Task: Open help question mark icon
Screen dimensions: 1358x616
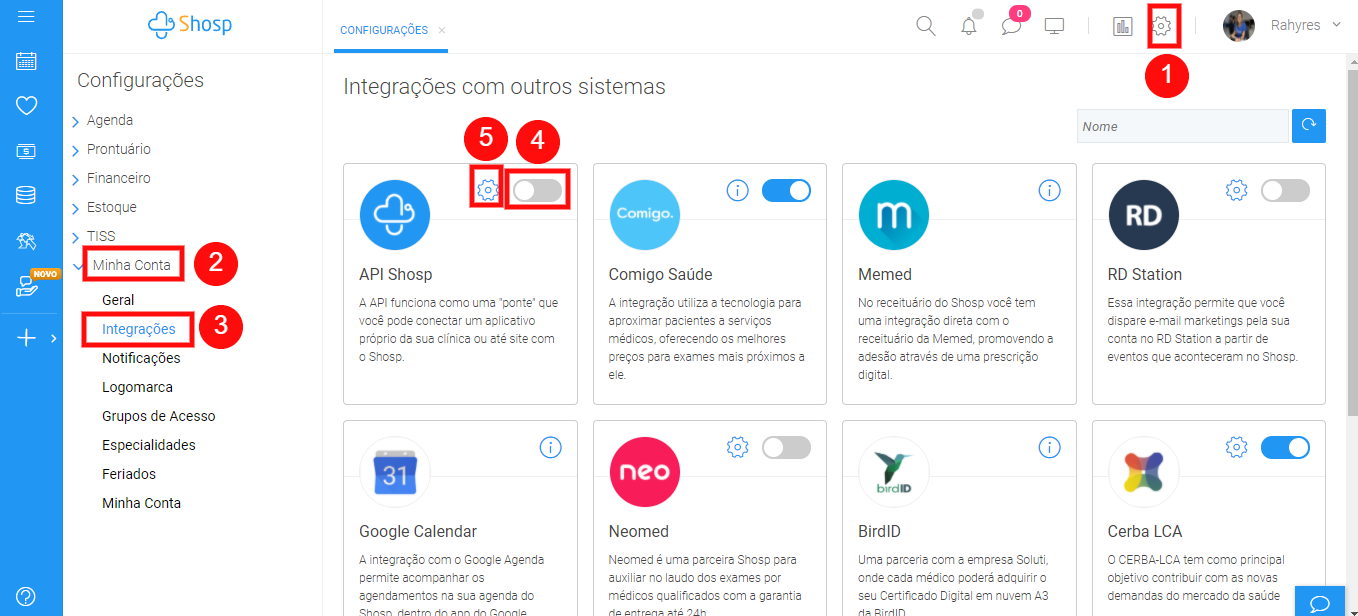Action: (27, 596)
